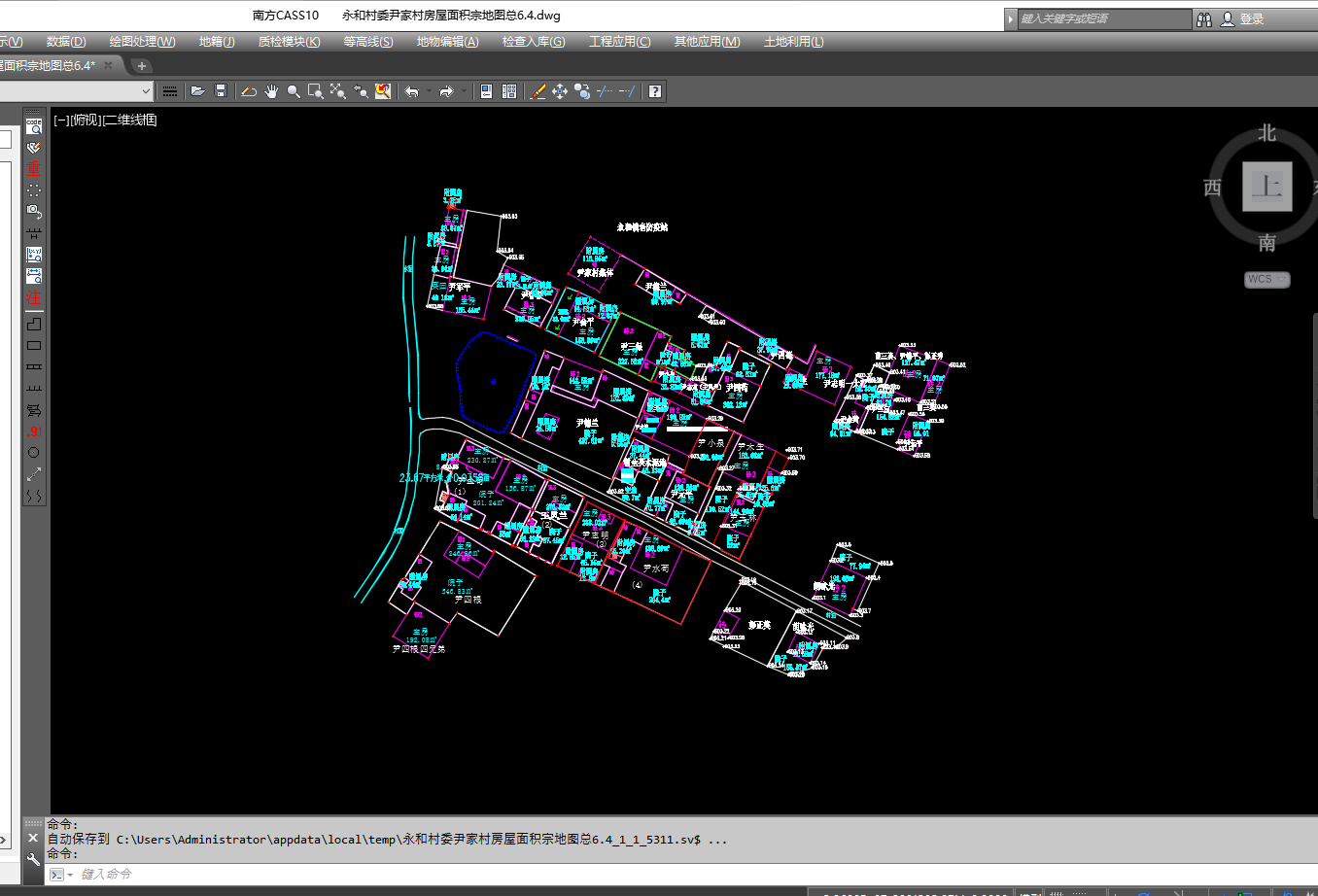
Task: Click the red 注 annotation icon
Action: tap(34, 297)
